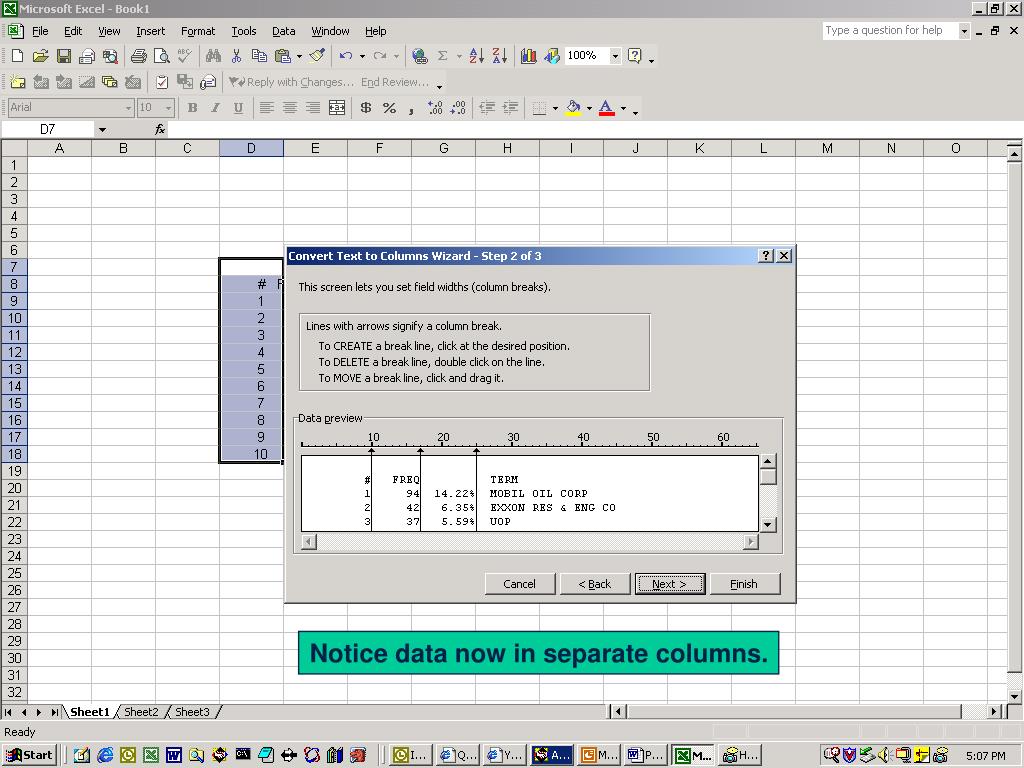Image resolution: width=1024 pixels, height=768 pixels.
Task: Open Print Preview from the toolbar
Action: 161,56
